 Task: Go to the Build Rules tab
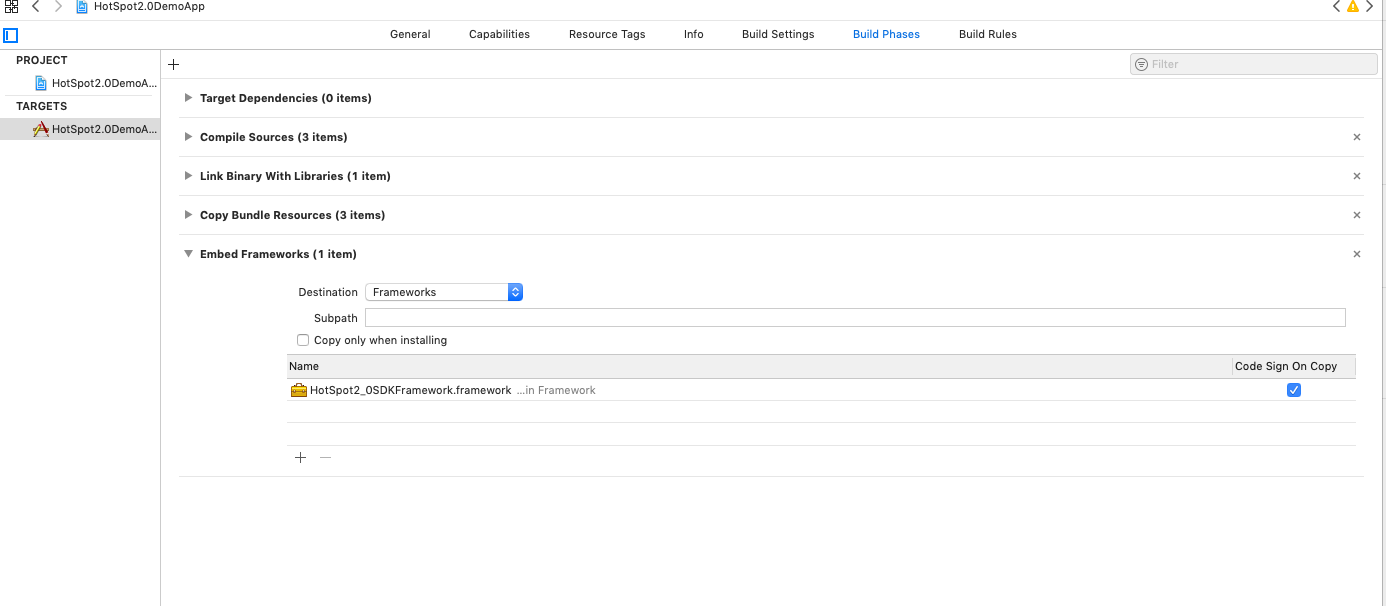tap(988, 34)
